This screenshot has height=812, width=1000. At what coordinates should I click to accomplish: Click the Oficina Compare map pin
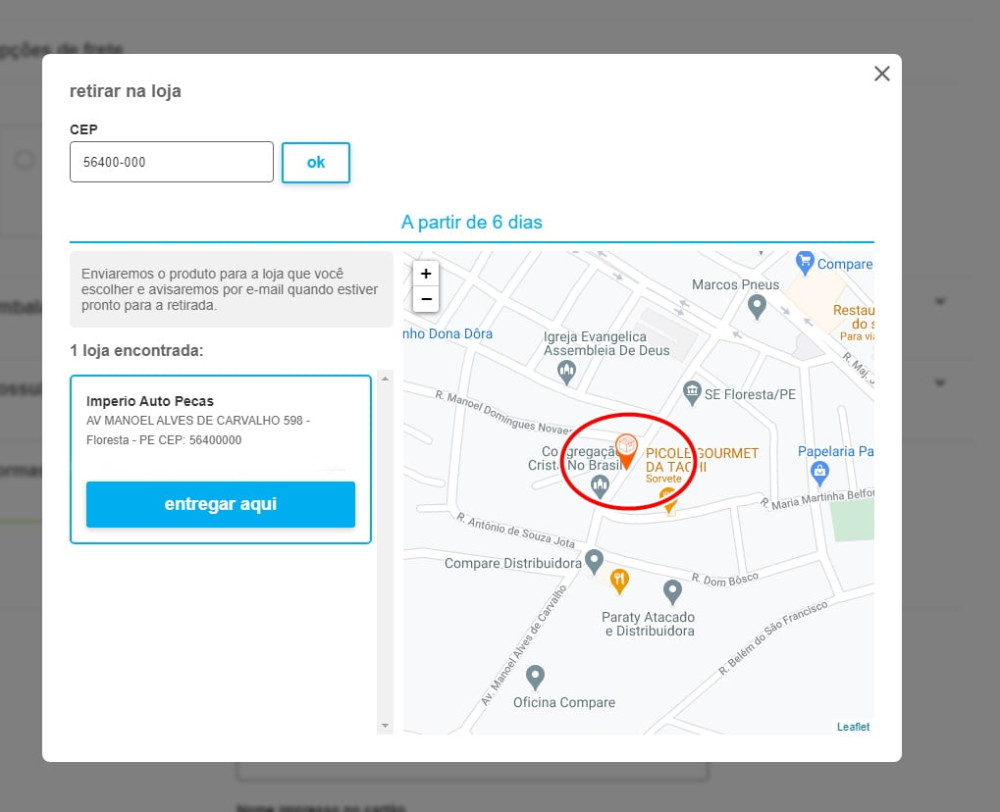(x=535, y=677)
